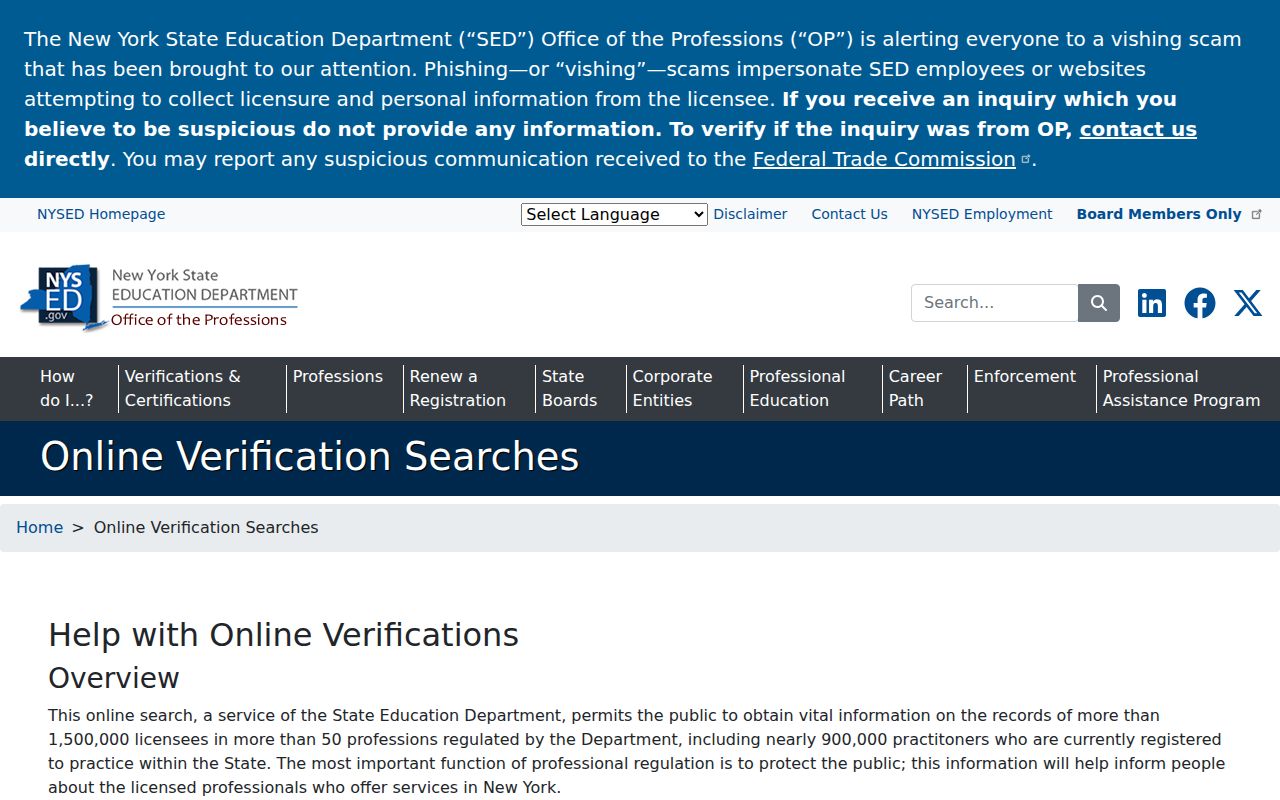This screenshot has height=800, width=1280.
Task: Open Renew a Registration menu
Action: pyautogui.click(x=458, y=388)
